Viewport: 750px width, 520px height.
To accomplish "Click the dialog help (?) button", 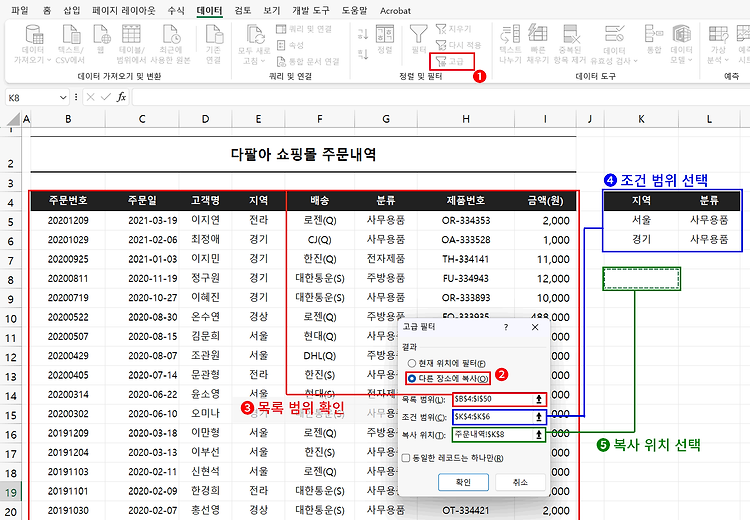I will point(506,327).
